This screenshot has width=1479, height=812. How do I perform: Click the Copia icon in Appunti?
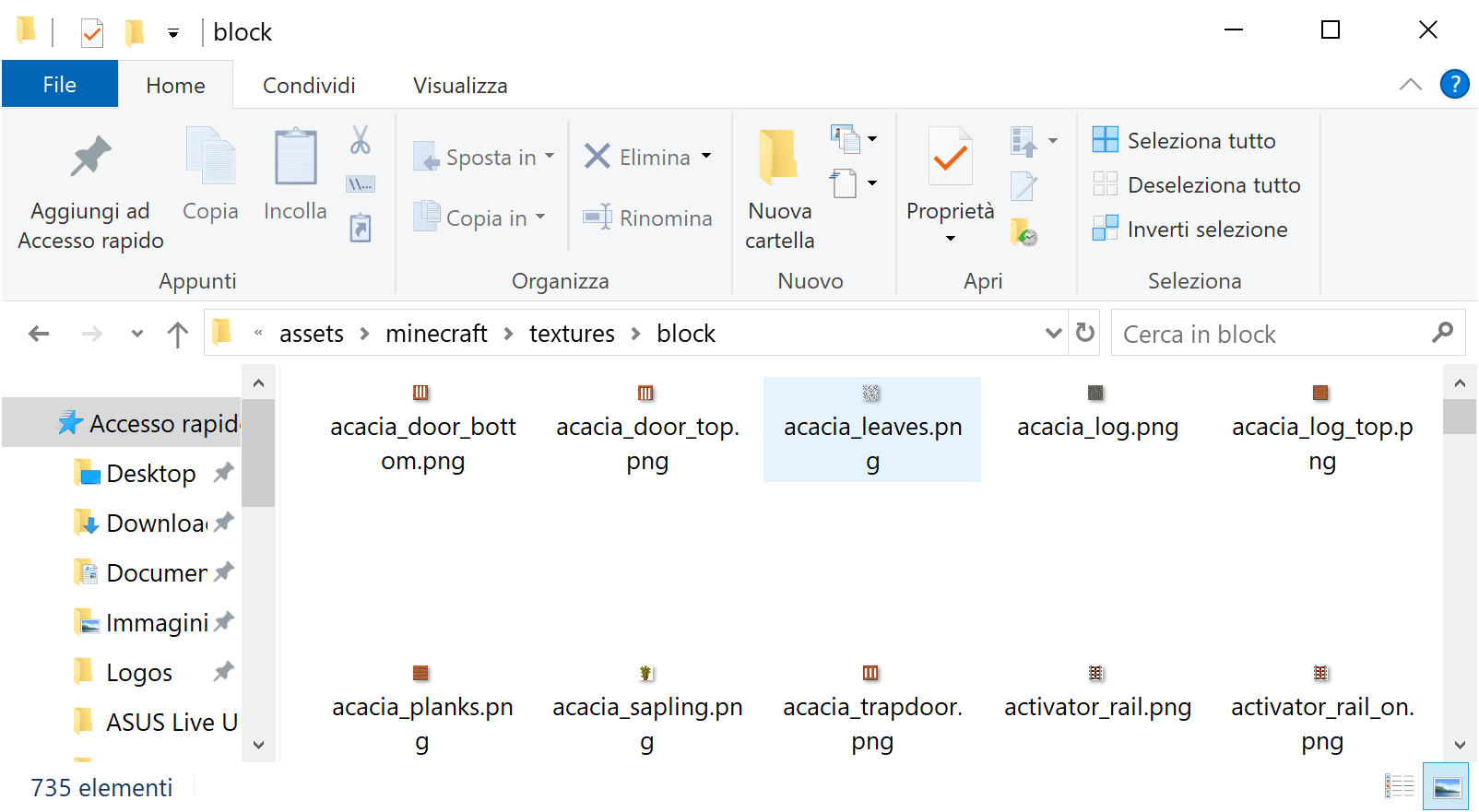coord(210,156)
